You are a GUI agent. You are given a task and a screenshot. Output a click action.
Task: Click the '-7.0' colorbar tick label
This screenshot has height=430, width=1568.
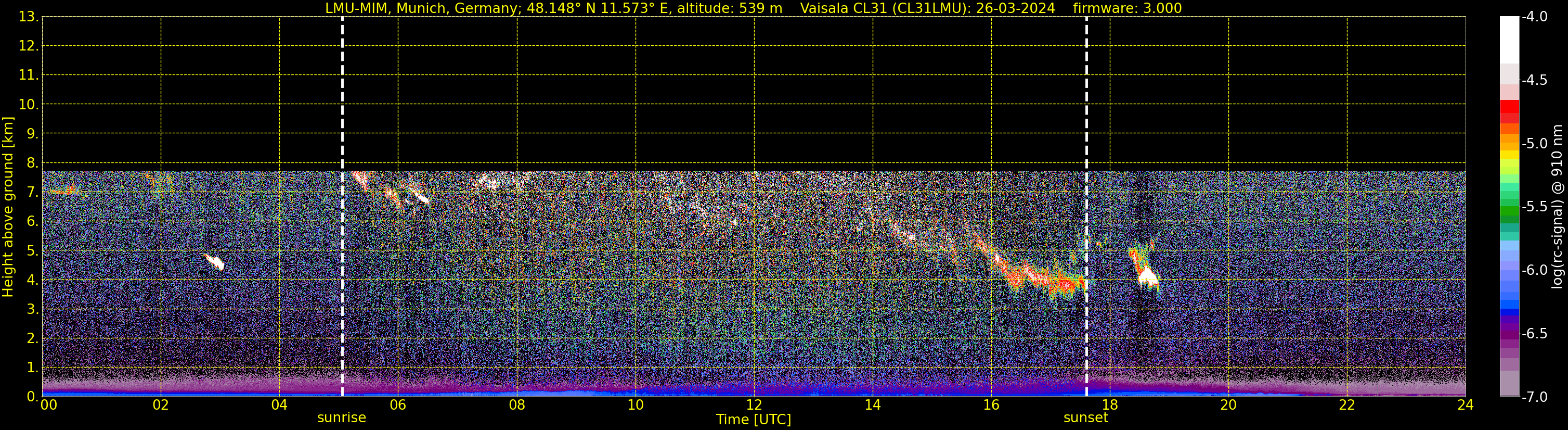click(x=1534, y=397)
